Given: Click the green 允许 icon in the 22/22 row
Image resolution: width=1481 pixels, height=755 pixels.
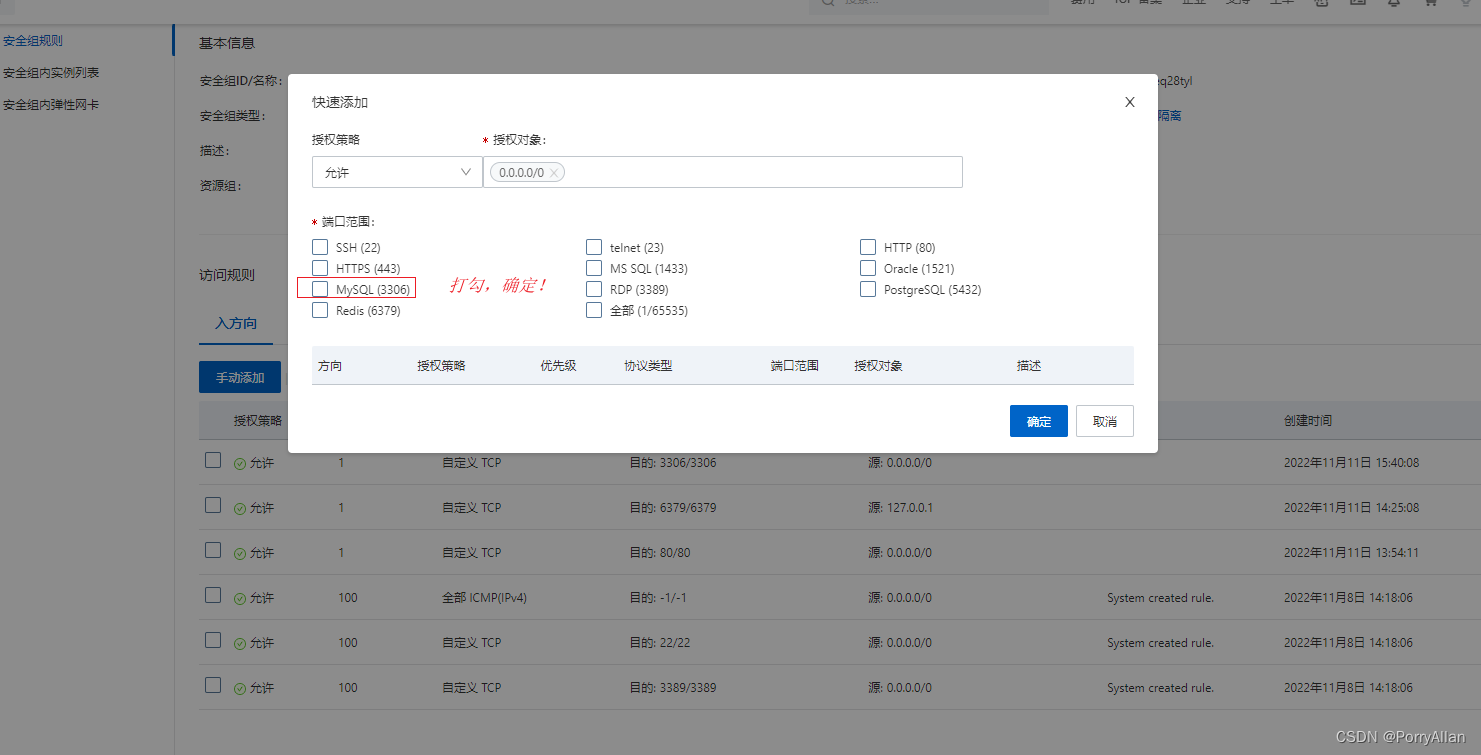Looking at the screenshot, I should pos(240,644).
